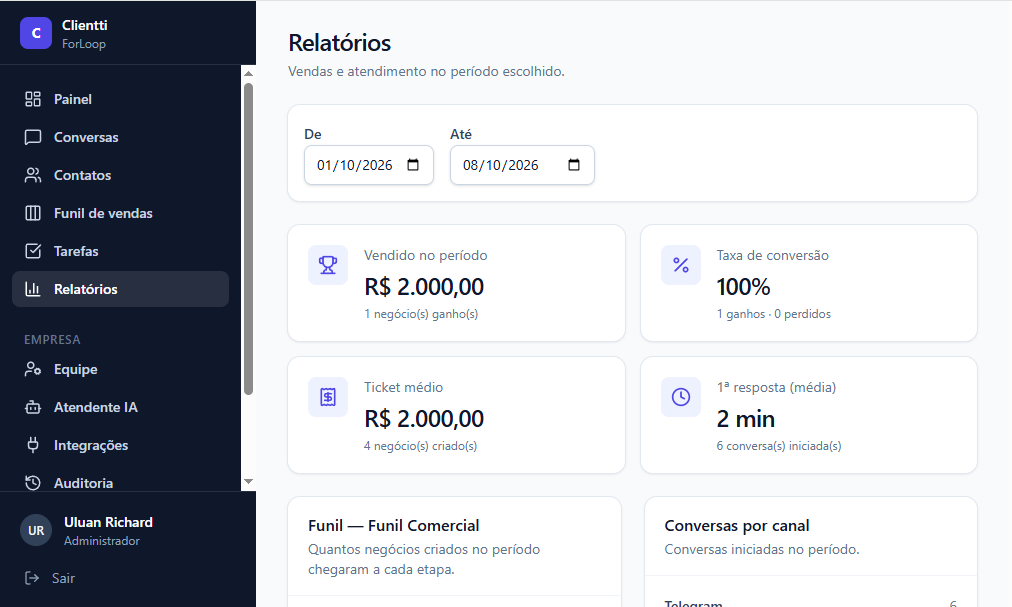1012x607 pixels.
Task: Click '1 negócio(s) ganho(s)' text
Action: 421,314
